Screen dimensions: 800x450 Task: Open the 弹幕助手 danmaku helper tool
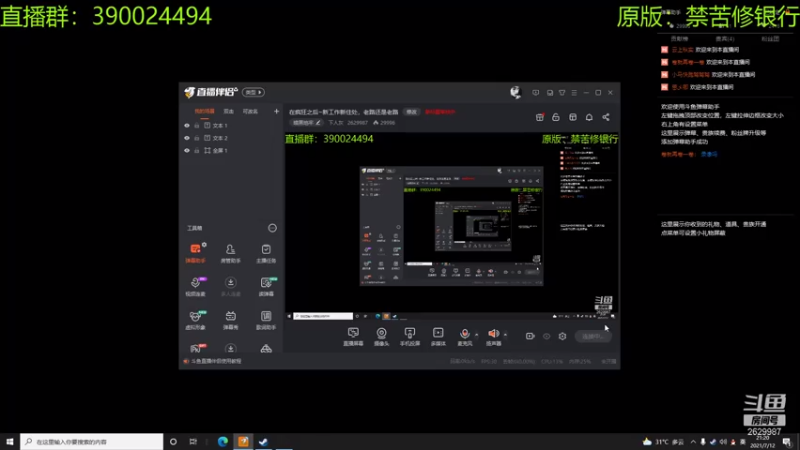(x=195, y=253)
